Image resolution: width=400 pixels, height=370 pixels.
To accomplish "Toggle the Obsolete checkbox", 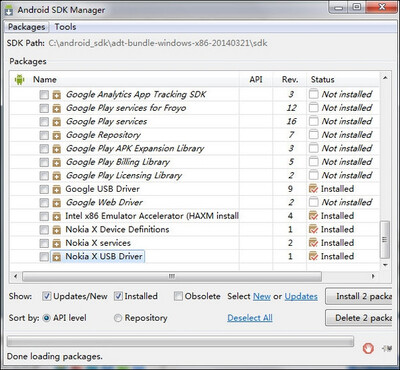I will click(178, 296).
